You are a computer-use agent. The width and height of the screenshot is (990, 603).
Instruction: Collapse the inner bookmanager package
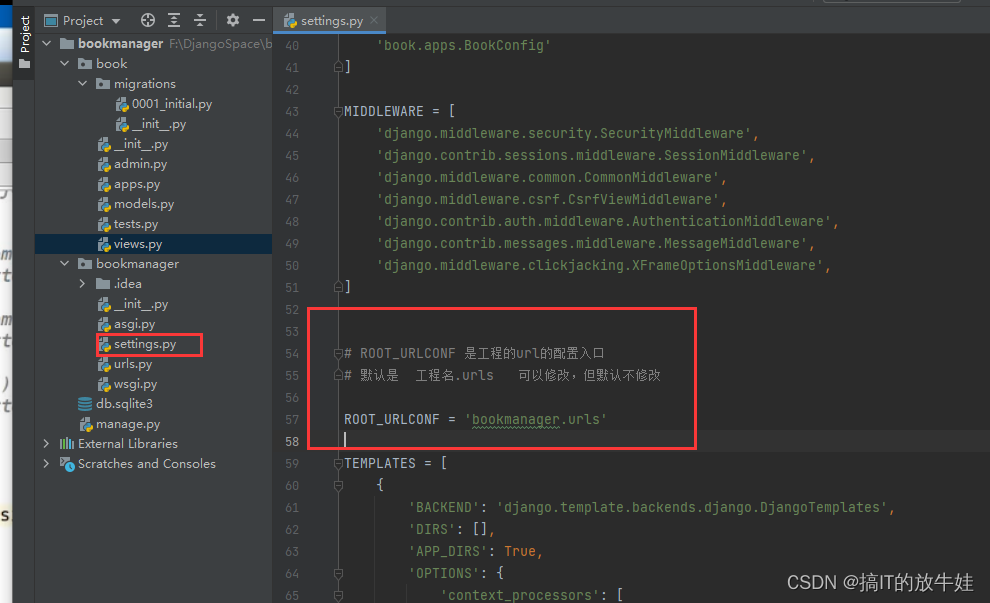64,263
